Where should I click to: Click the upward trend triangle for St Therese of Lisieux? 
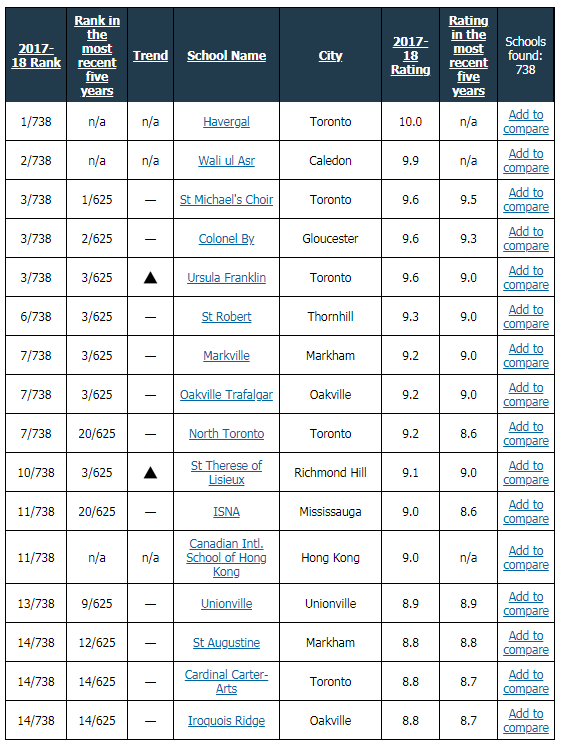point(150,472)
